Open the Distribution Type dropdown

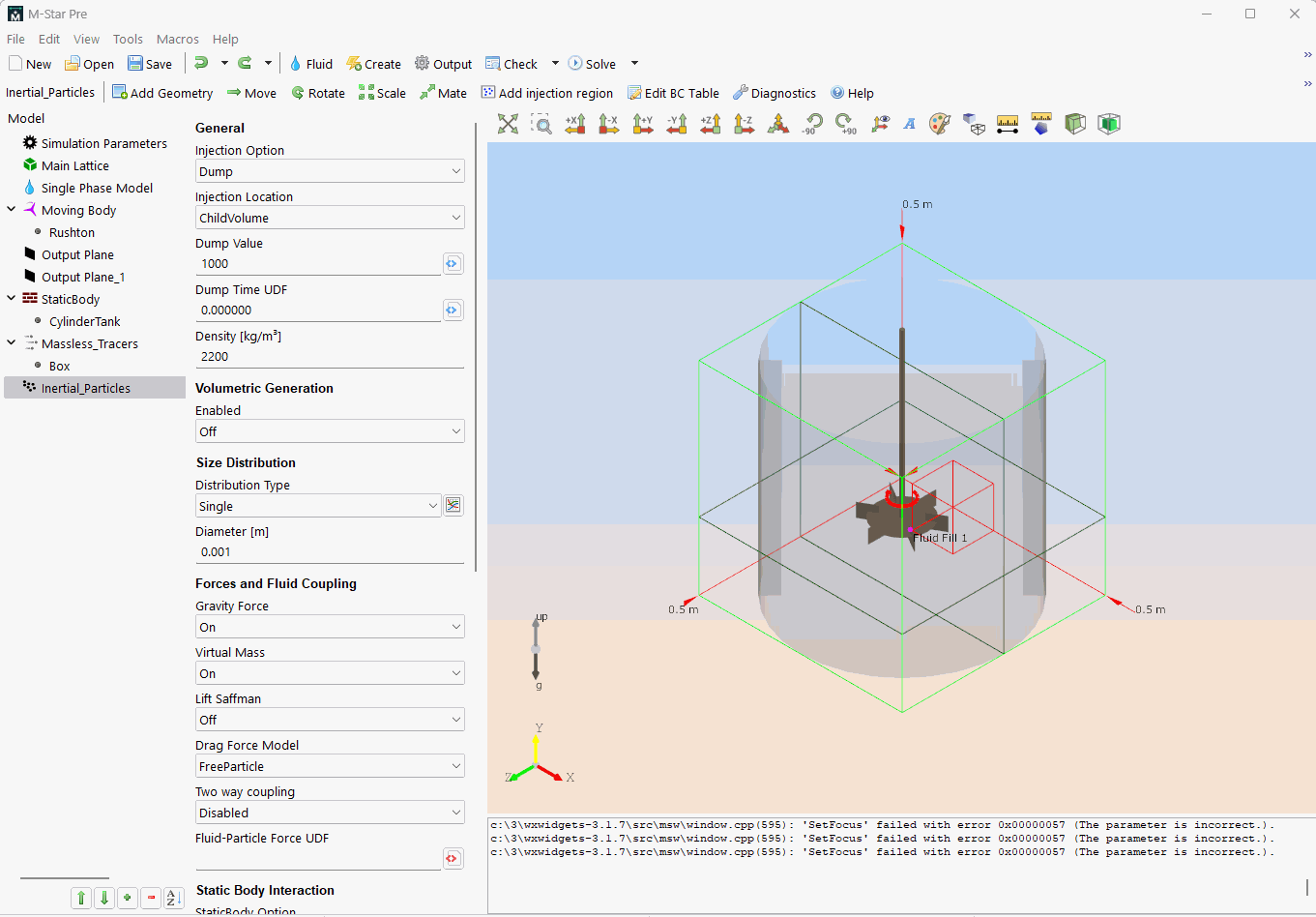pos(318,506)
